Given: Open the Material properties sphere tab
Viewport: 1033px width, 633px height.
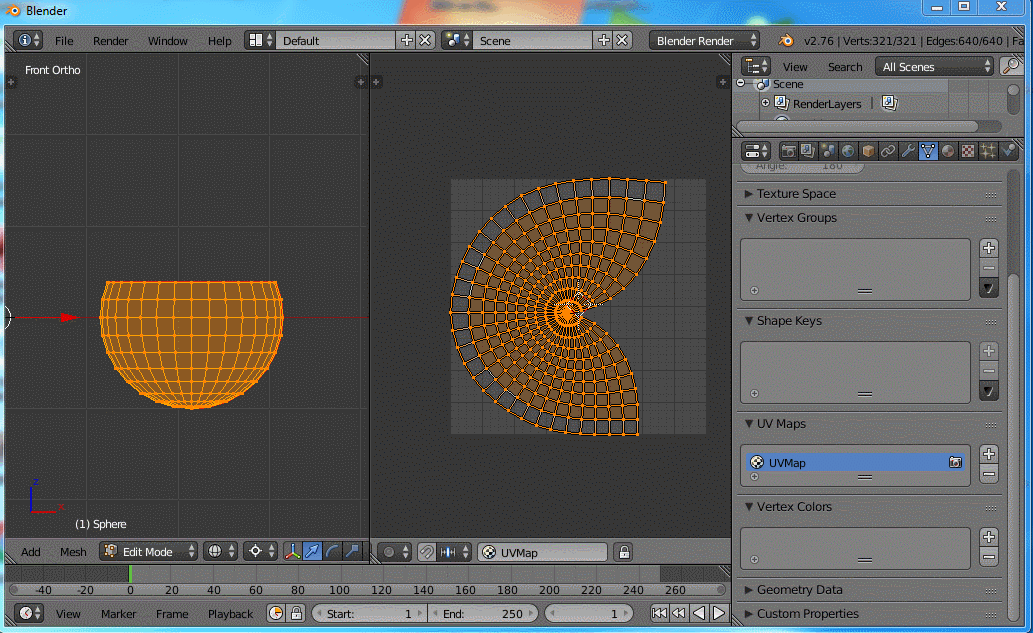Looking at the screenshot, I should point(948,151).
